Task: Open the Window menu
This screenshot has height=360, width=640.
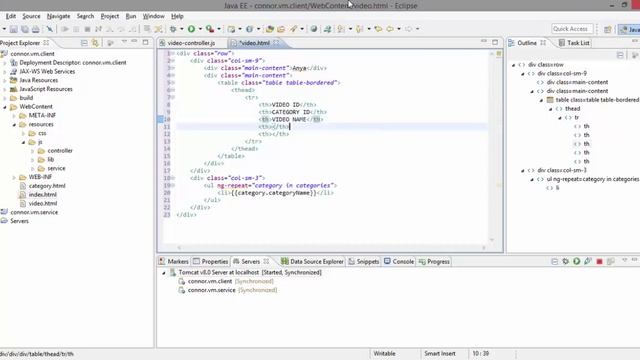Action: click(153, 16)
